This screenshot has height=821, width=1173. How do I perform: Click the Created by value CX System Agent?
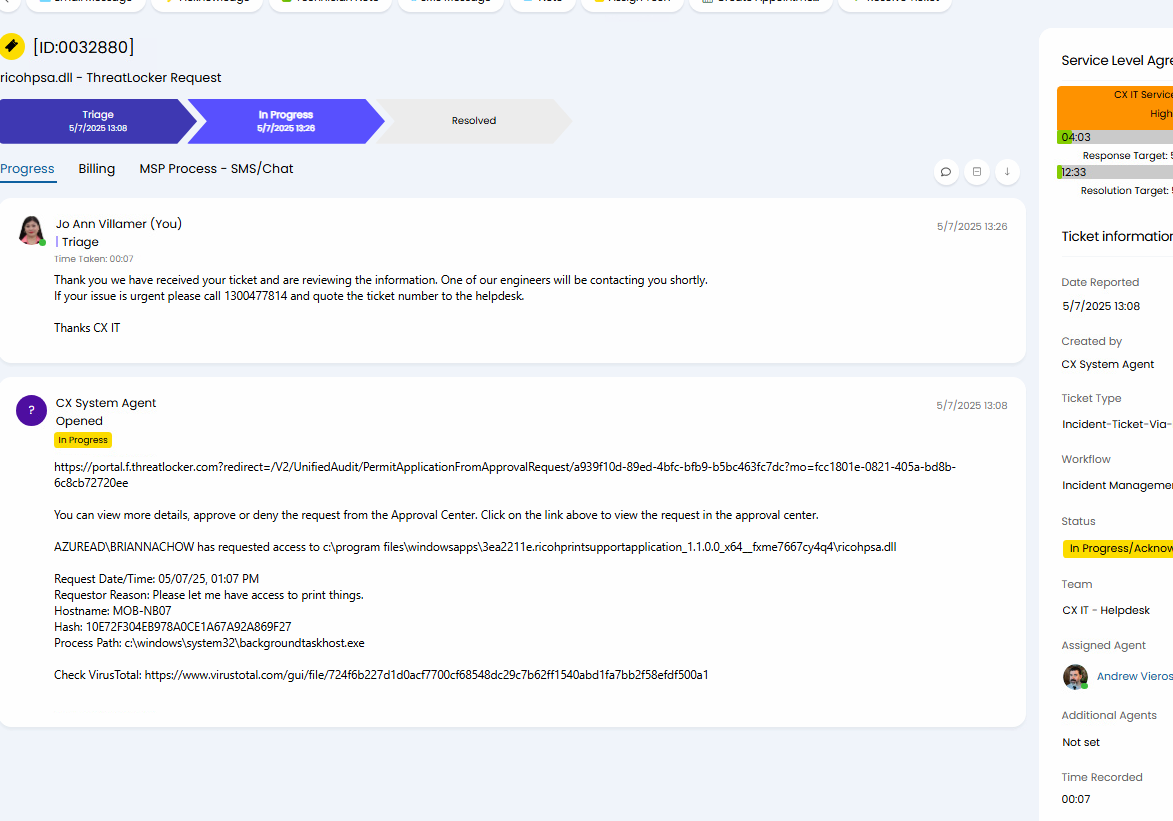point(1108,364)
